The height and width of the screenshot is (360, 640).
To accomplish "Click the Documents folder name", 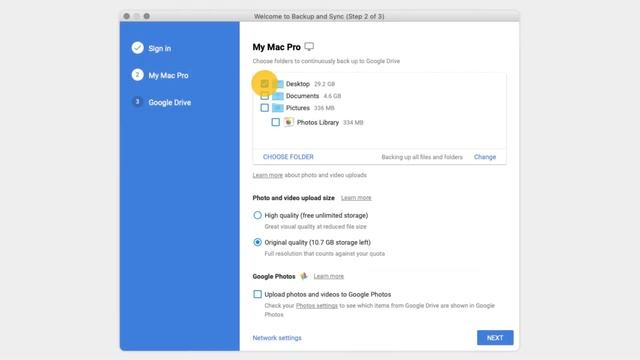I will tap(302, 96).
